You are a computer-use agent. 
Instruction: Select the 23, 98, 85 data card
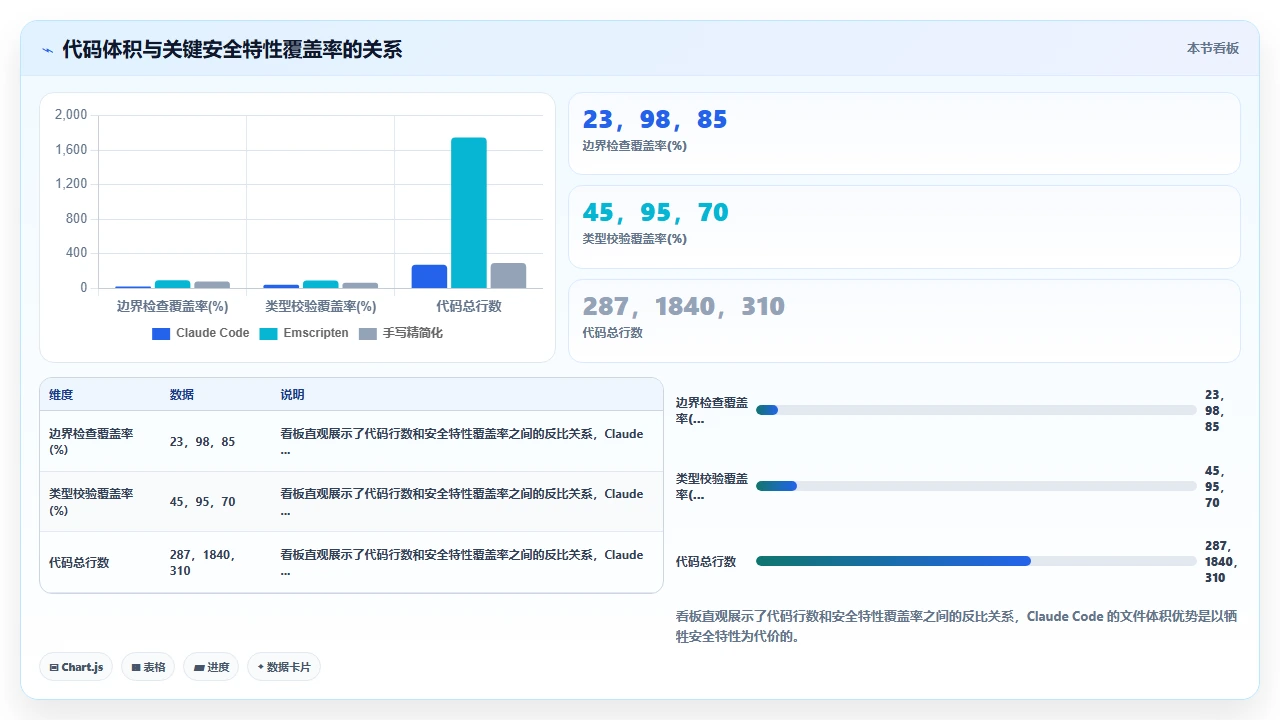coord(904,133)
